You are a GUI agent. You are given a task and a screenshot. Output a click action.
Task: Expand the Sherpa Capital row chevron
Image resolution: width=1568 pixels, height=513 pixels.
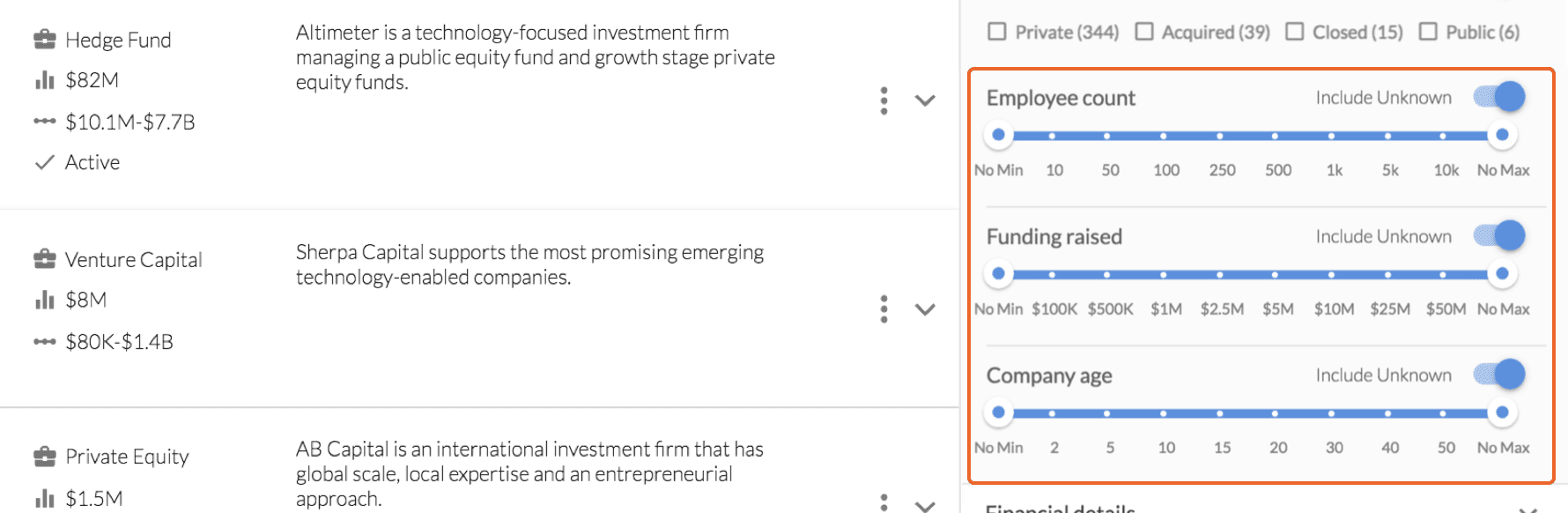925,309
